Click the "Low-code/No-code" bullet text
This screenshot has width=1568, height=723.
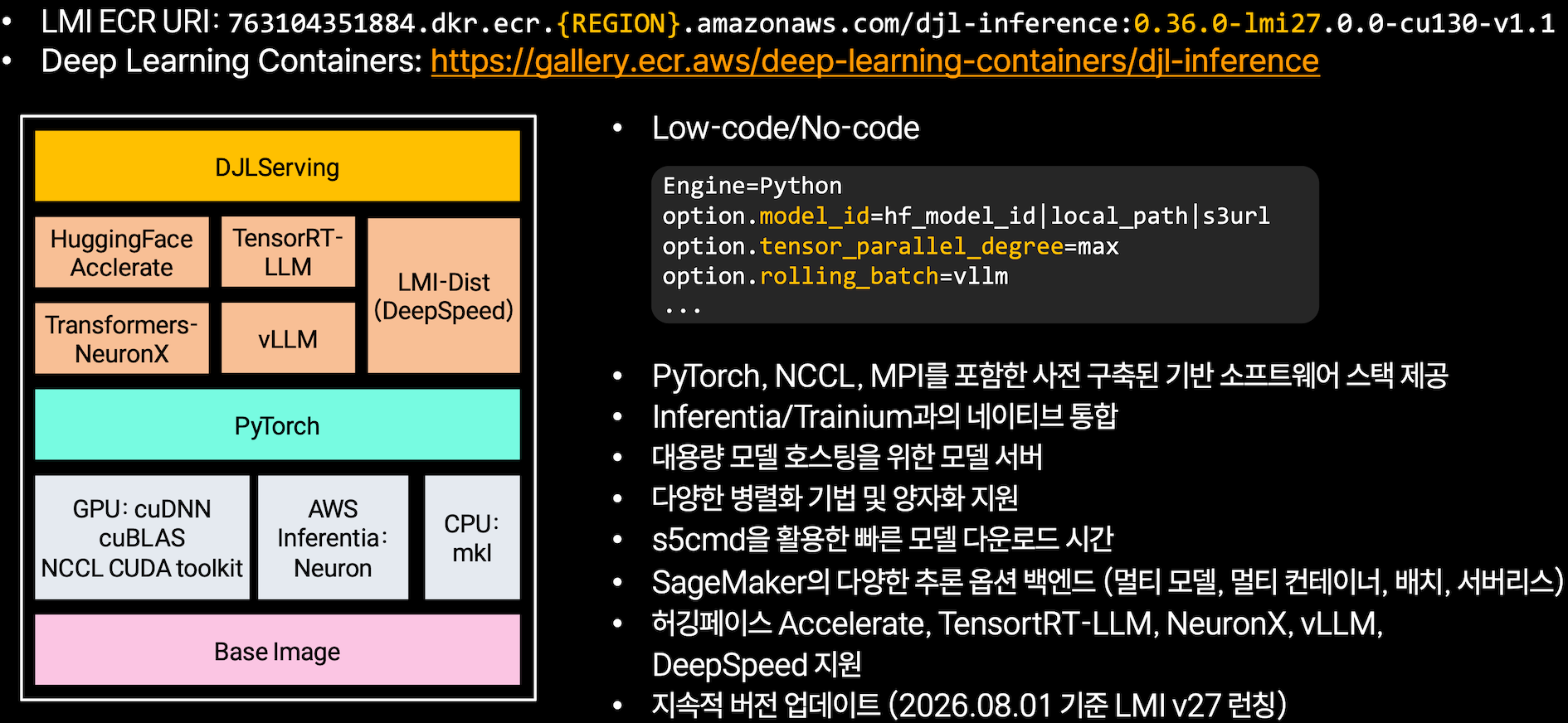[786, 129]
